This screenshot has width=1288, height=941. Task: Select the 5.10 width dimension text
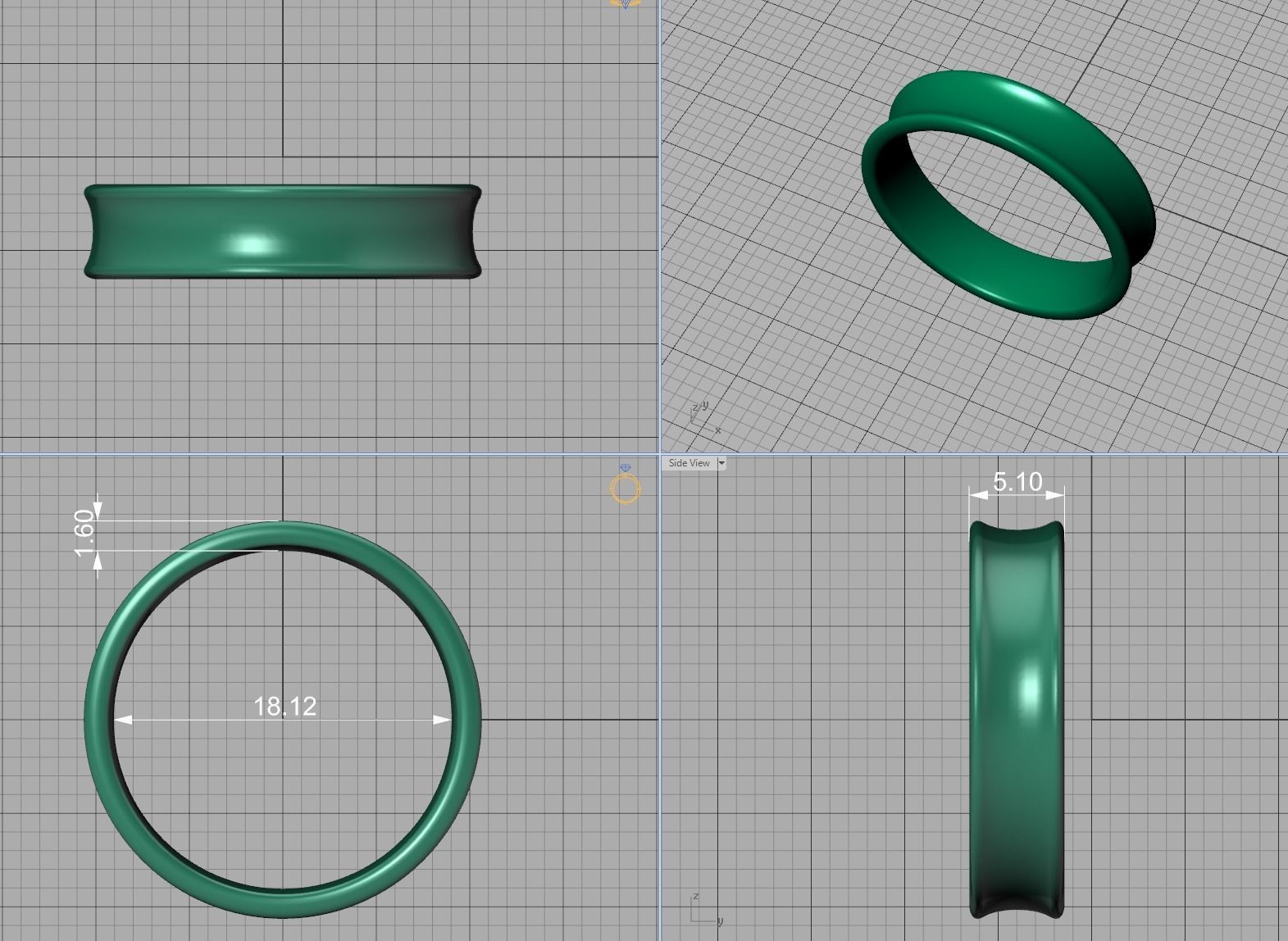coord(1017,482)
